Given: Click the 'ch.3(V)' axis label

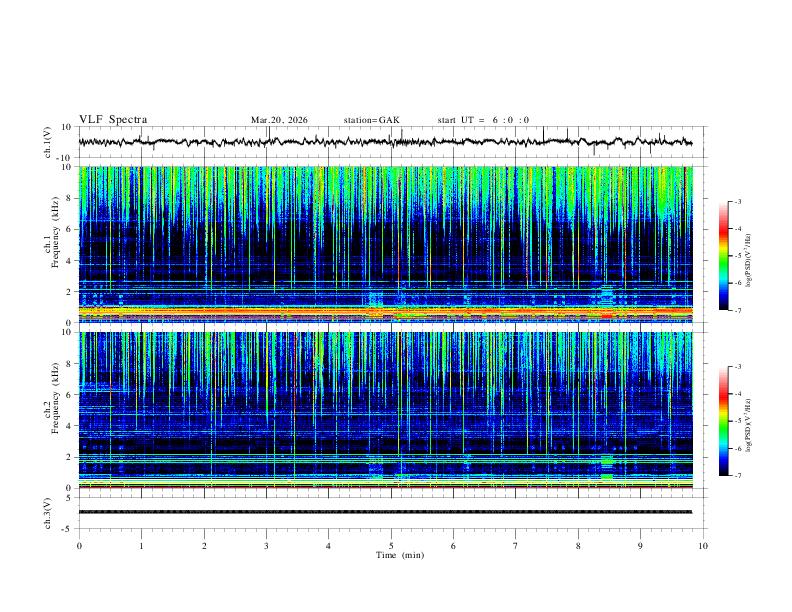Looking at the screenshot, I should [x=48, y=514].
